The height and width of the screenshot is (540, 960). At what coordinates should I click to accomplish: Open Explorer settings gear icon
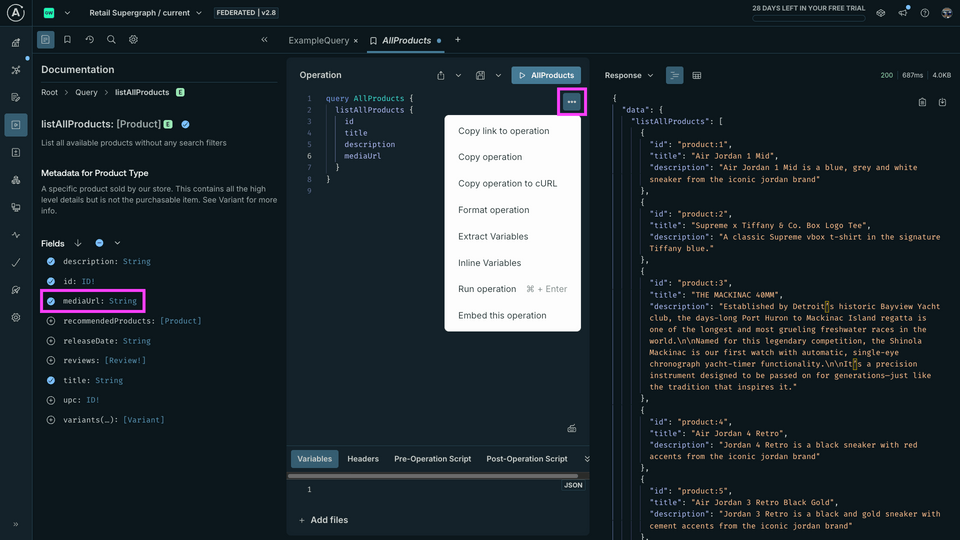coord(133,40)
